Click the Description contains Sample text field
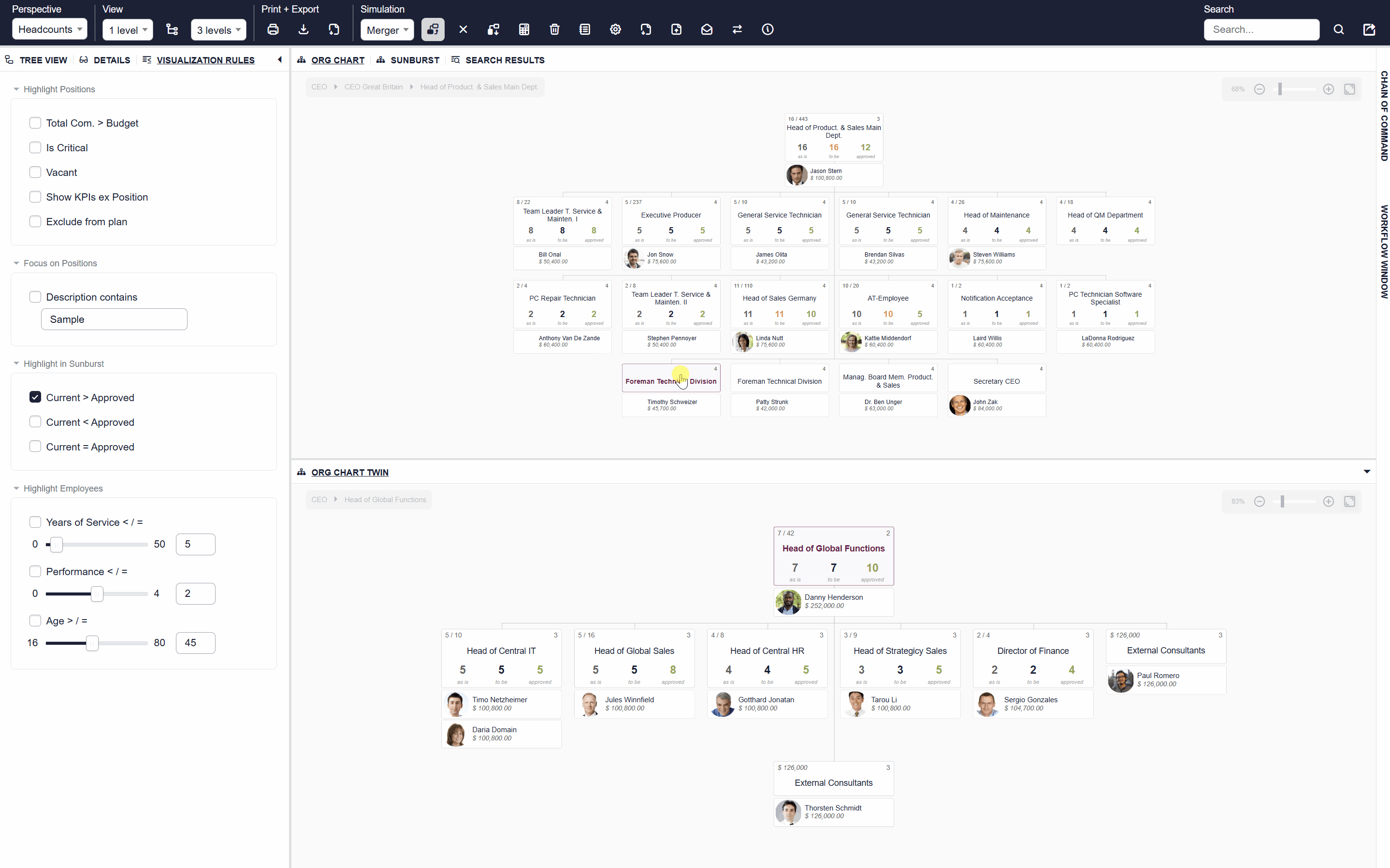Viewport: 1390px width, 868px height. 114,319
